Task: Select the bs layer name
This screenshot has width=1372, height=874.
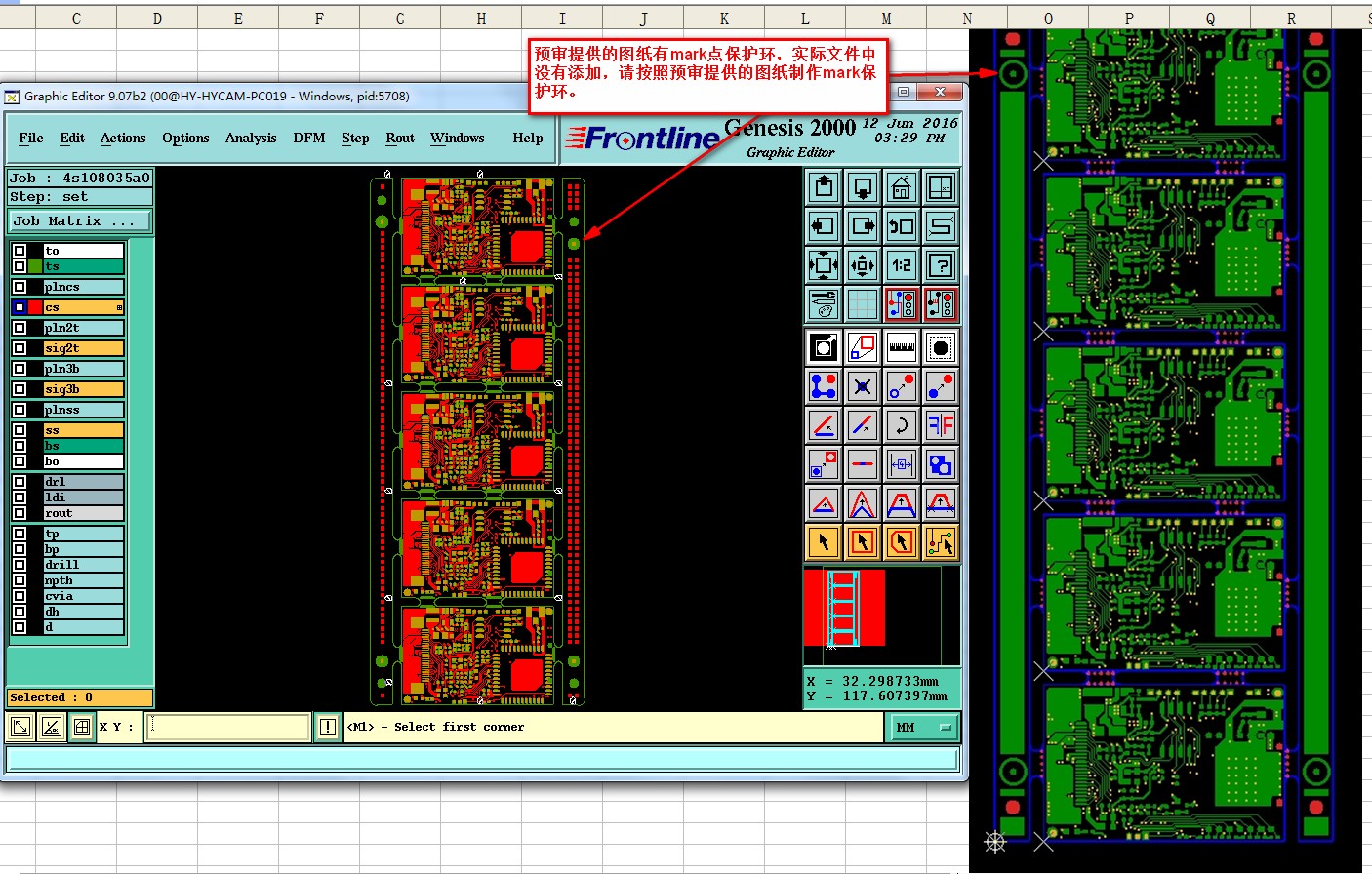Action: tap(84, 446)
